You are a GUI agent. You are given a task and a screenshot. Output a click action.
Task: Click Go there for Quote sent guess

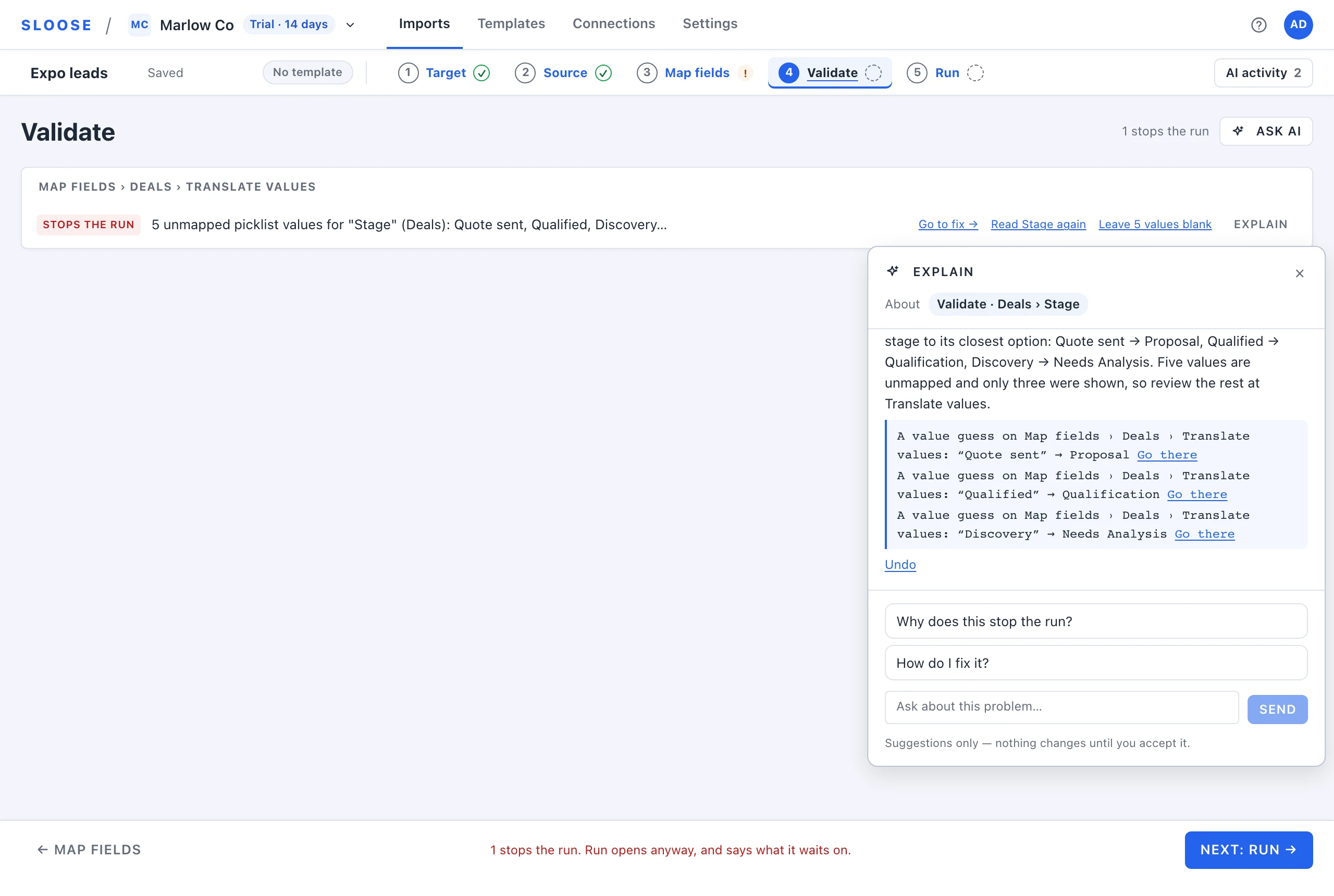[x=1167, y=455]
